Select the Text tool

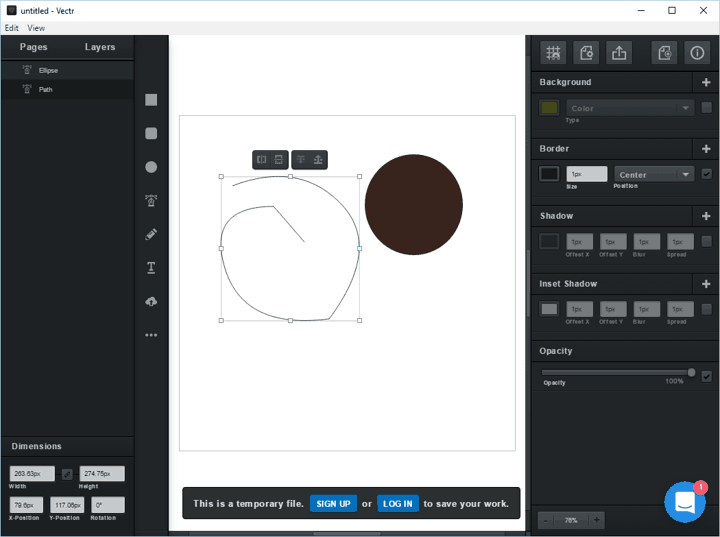coord(151,267)
